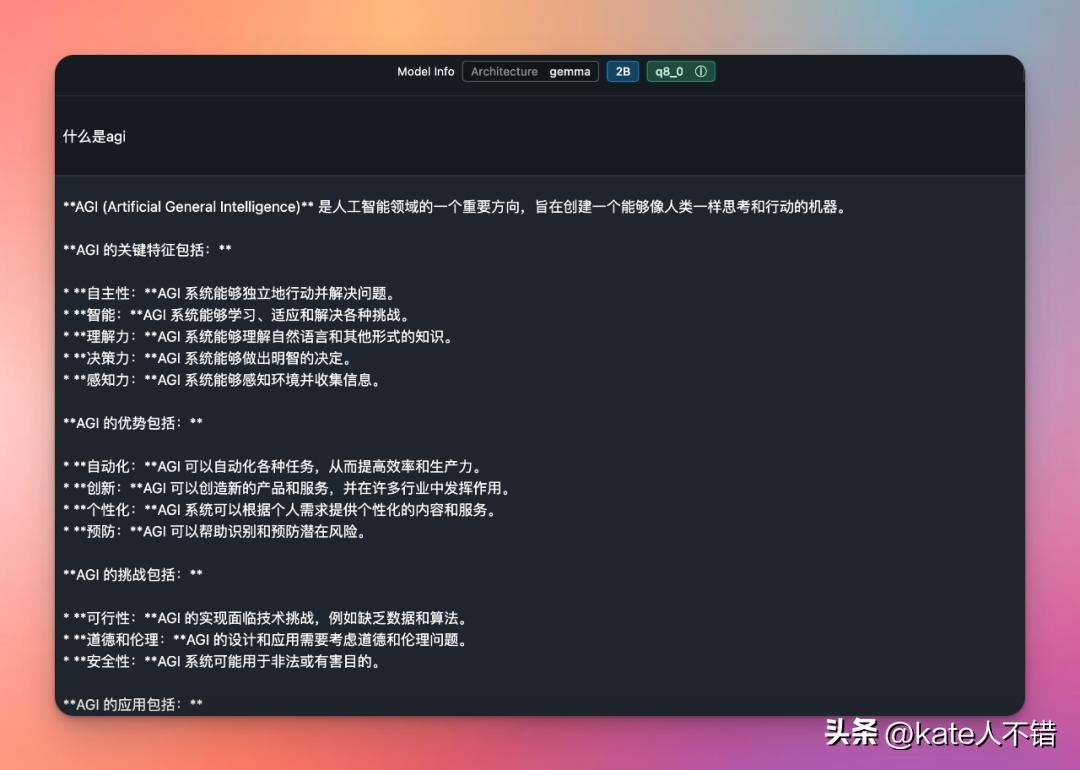Click the Architecture gemma badge
This screenshot has width=1080, height=770.
click(530, 72)
